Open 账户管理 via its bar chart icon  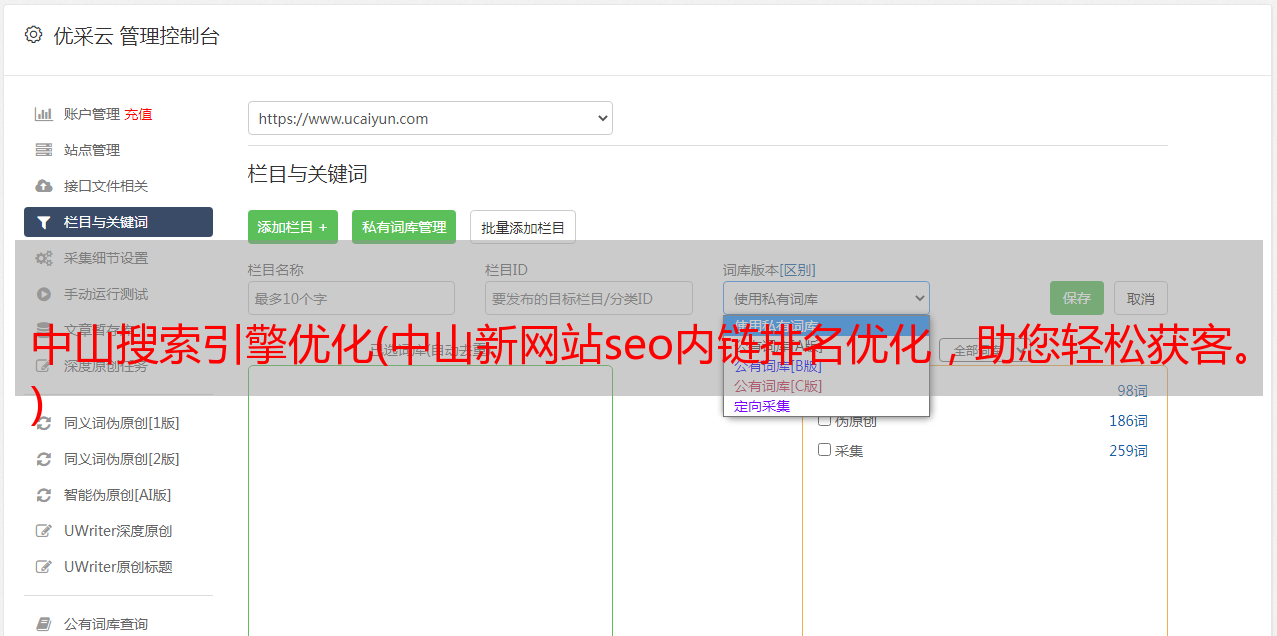(x=44, y=114)
